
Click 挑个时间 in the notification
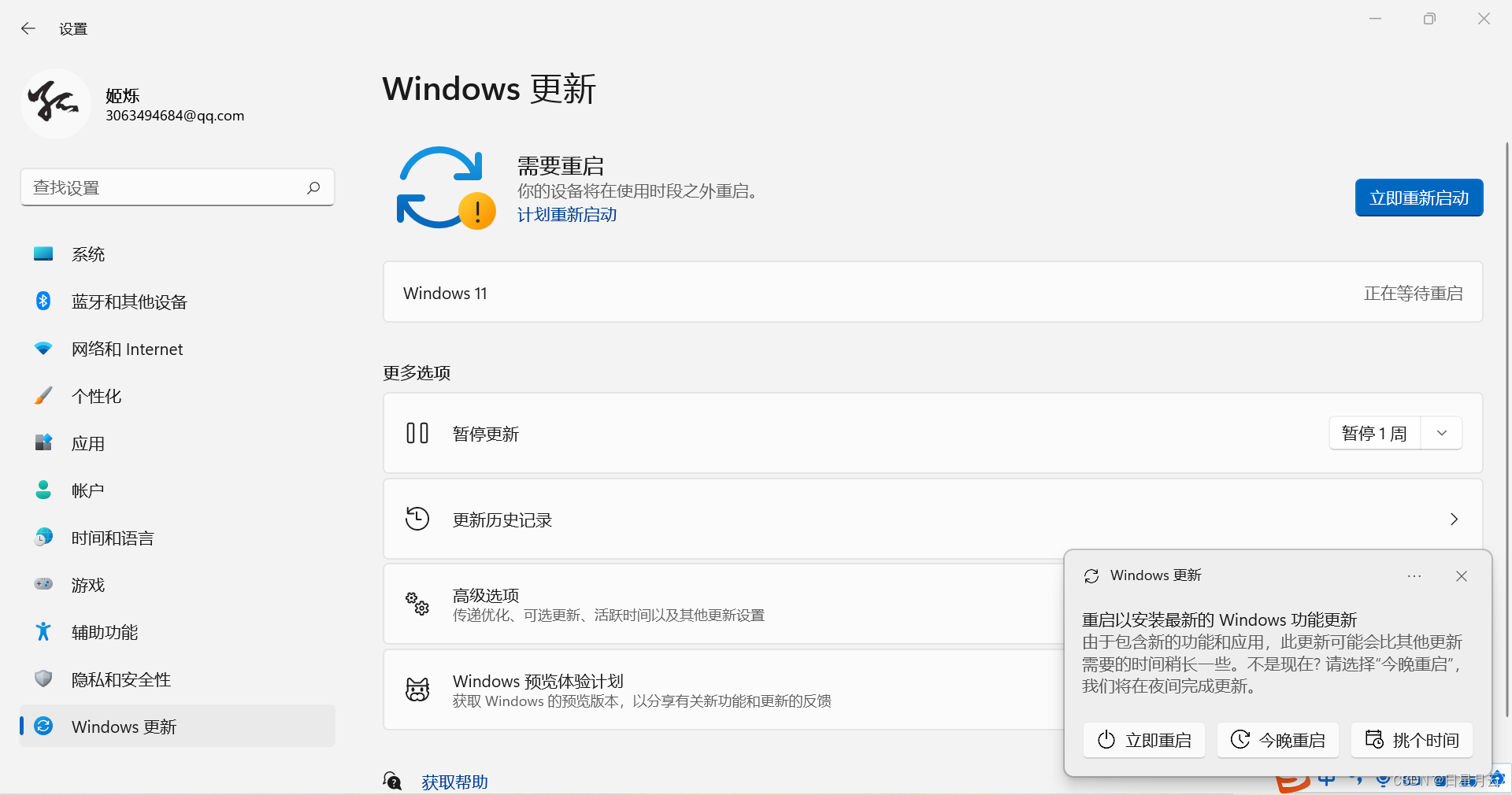(1411, 740)
